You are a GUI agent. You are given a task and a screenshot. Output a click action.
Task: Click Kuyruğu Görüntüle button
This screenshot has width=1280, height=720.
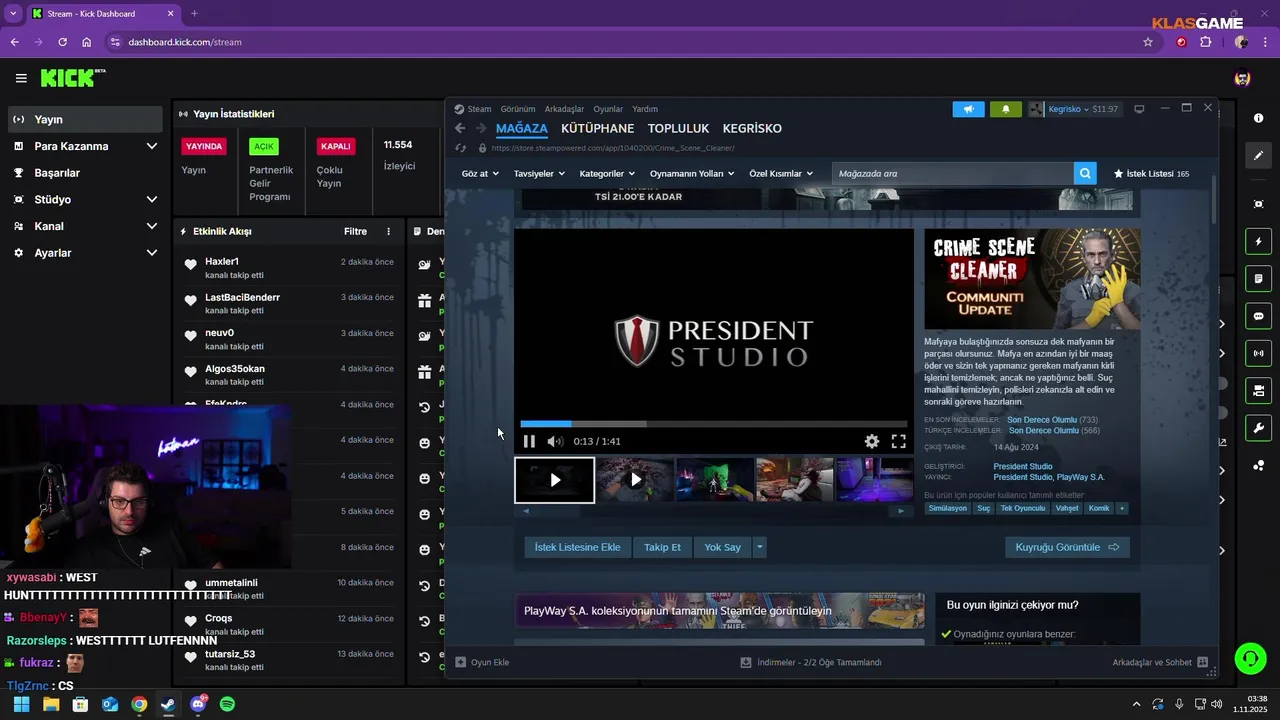tap(1067, 547)
